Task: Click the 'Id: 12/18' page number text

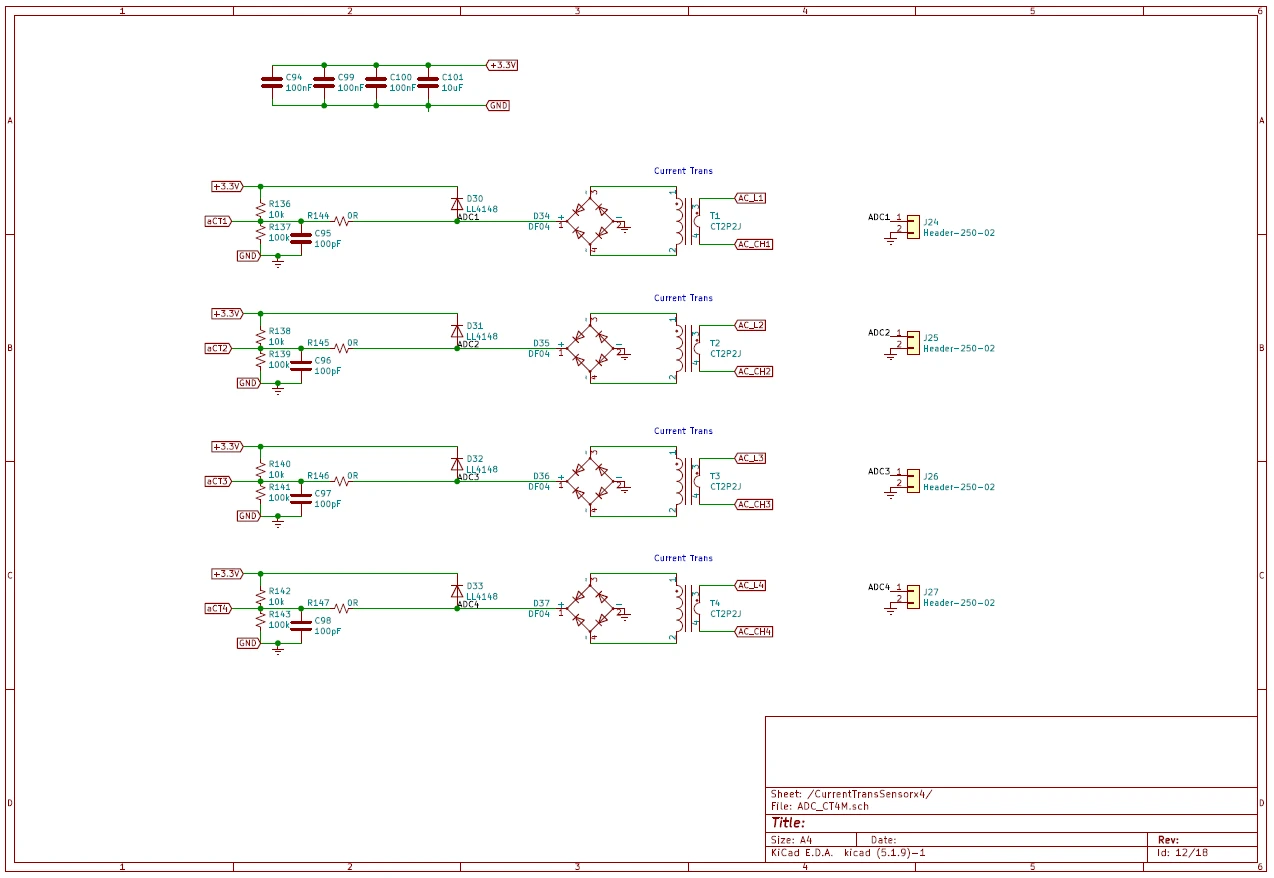Action: (1183, 853)
